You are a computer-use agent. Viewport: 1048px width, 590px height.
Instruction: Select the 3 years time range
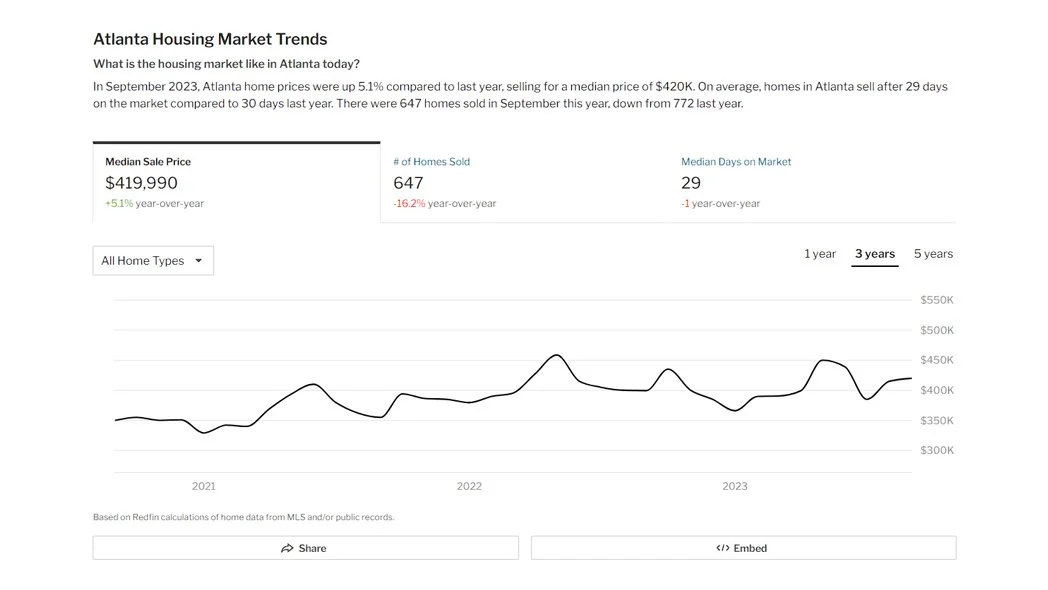[x=875, y=254]
